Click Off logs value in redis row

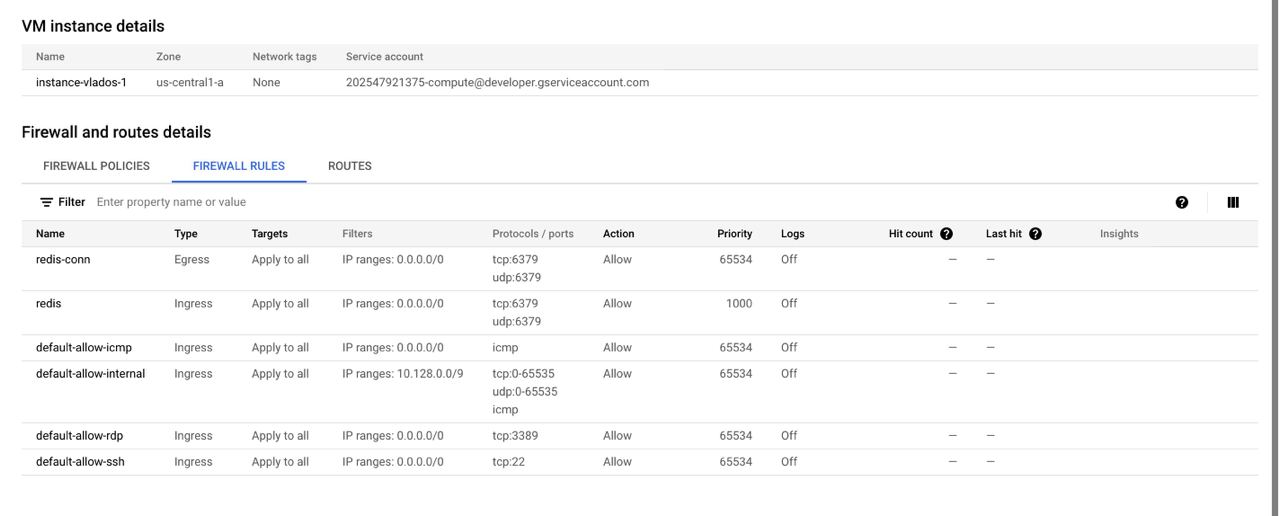tap(789, 304)
